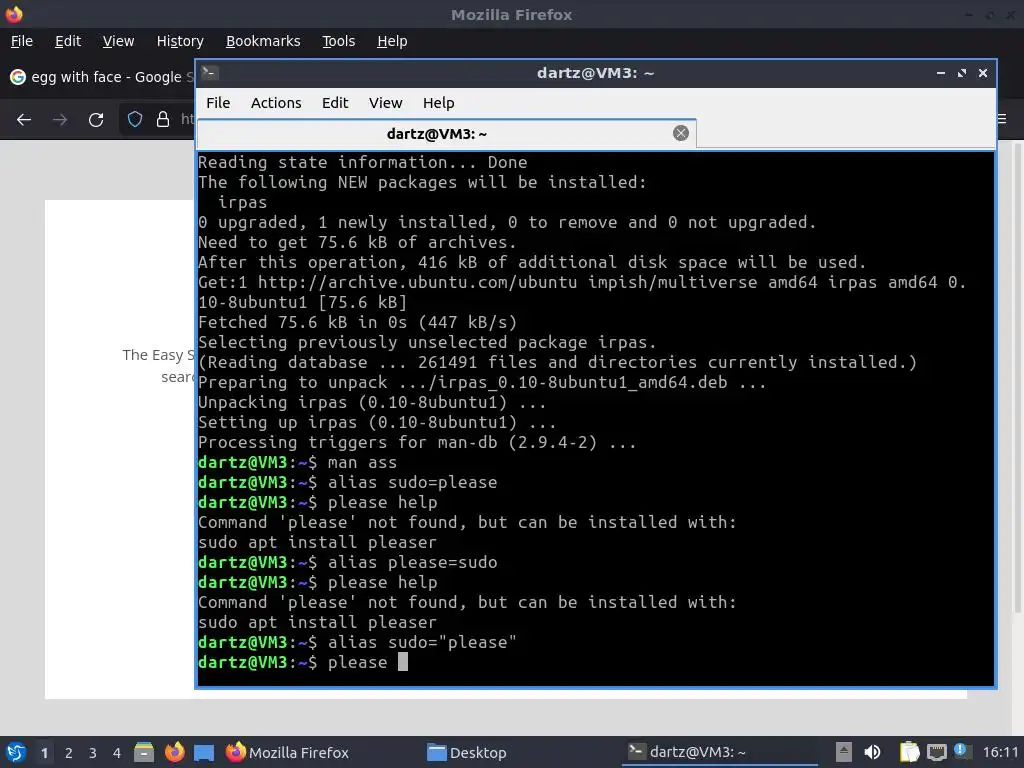Open the volume control tray icon

click(x=872, y=752)
